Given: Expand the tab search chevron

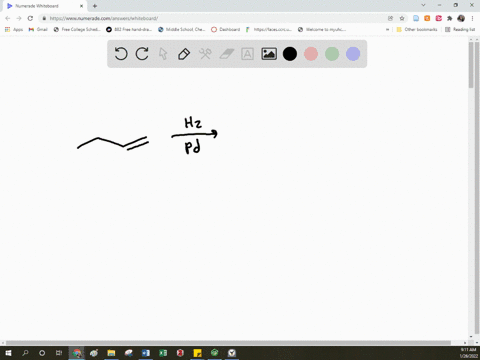Looking at the screenshot, I should [x=423, y=5].
